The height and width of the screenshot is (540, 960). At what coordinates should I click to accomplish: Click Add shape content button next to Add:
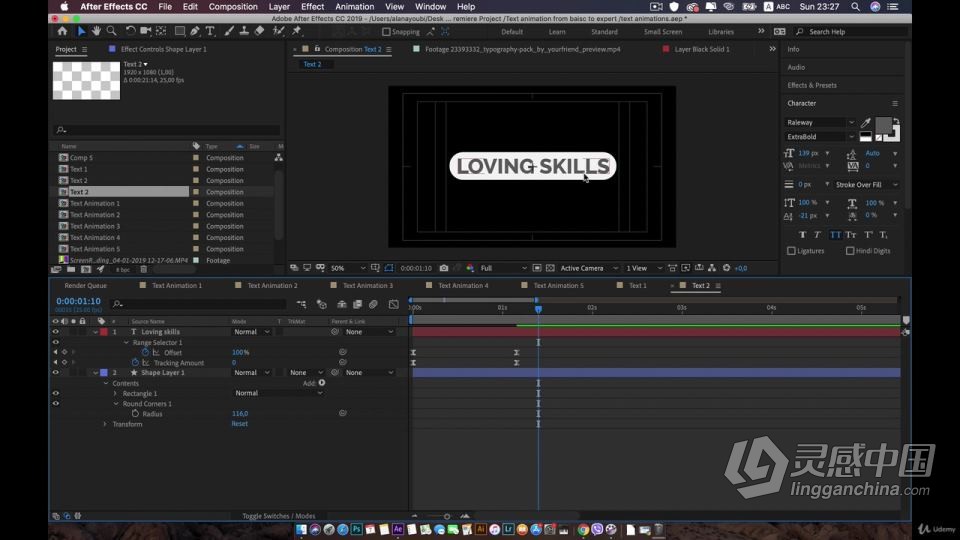(x=322, y=383)
